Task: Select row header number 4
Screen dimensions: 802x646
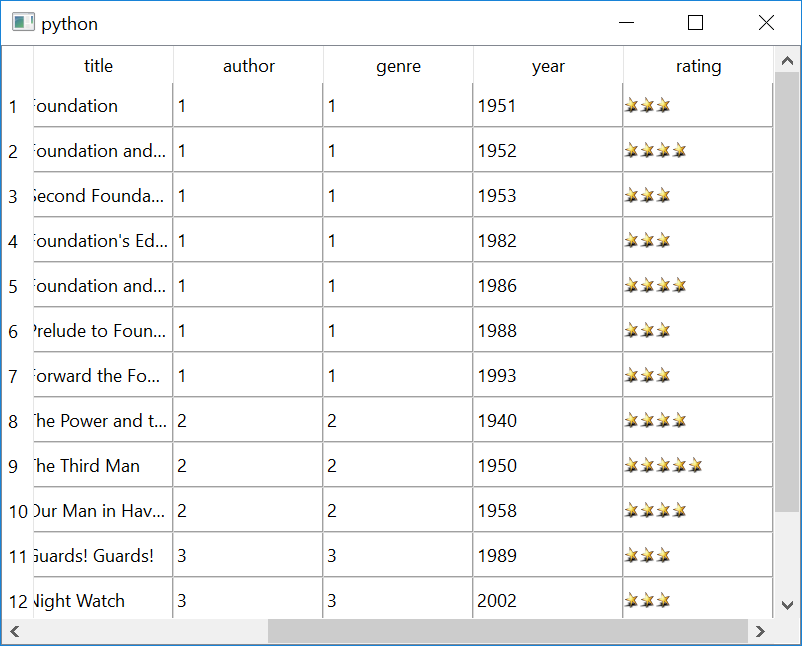Action: [x=14, y=241]
